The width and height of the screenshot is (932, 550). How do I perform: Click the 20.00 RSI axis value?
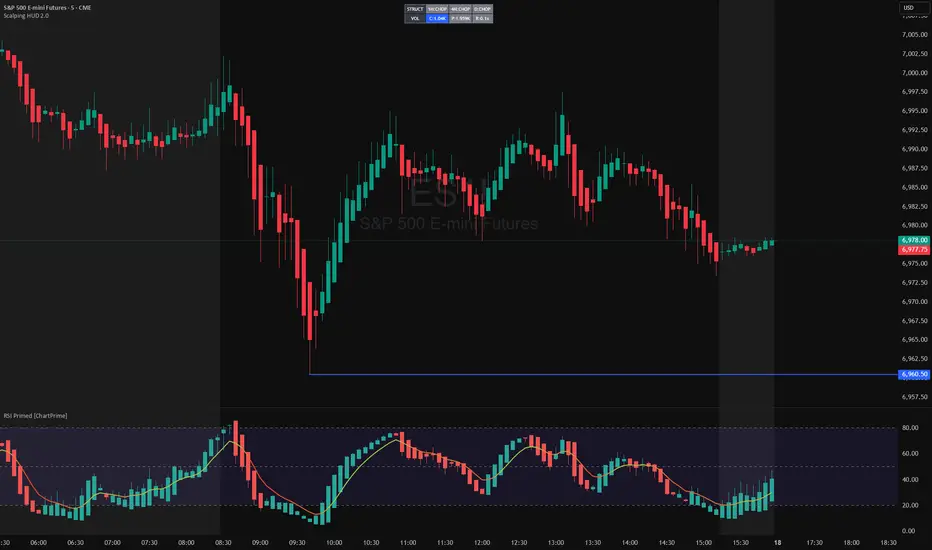(909, 505)
